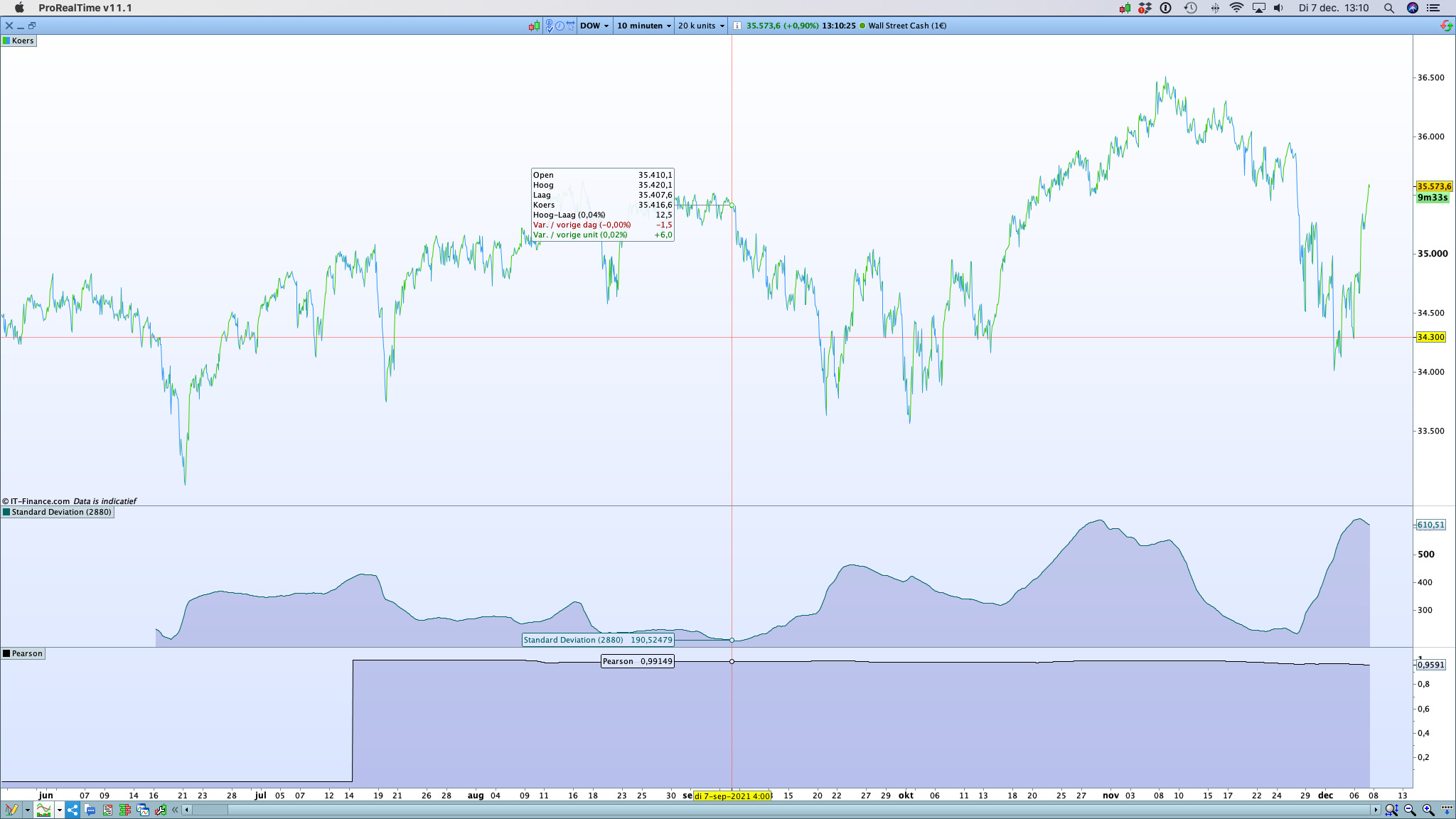The width and height of the screenshot is (1456, 819).
Task: Open the drawing tools pencil icon
Action: point(11,810)
